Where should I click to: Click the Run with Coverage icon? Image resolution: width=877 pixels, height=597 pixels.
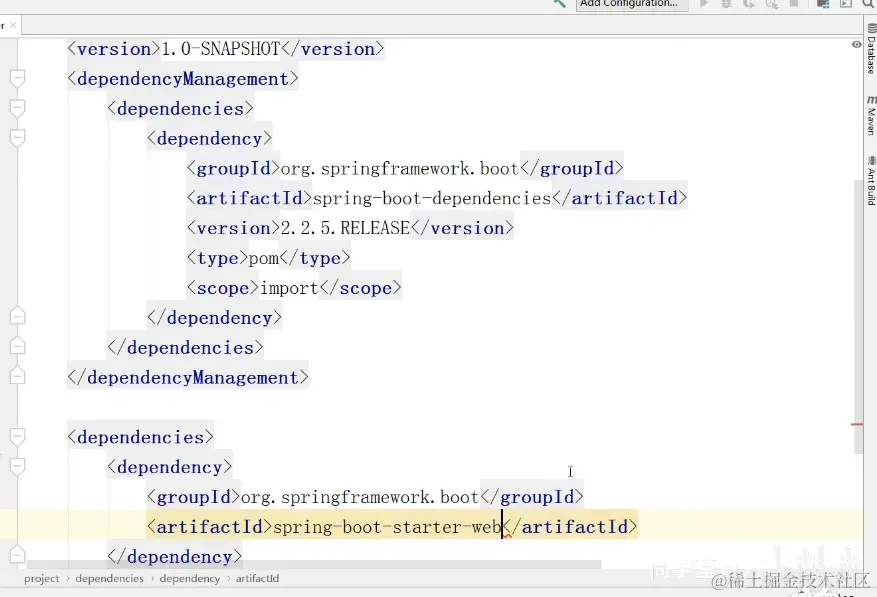tap(749, 3)
